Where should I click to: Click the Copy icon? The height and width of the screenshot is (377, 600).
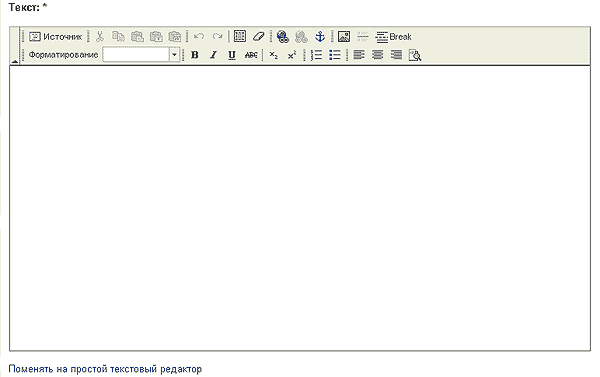click(x=118, y=37)
